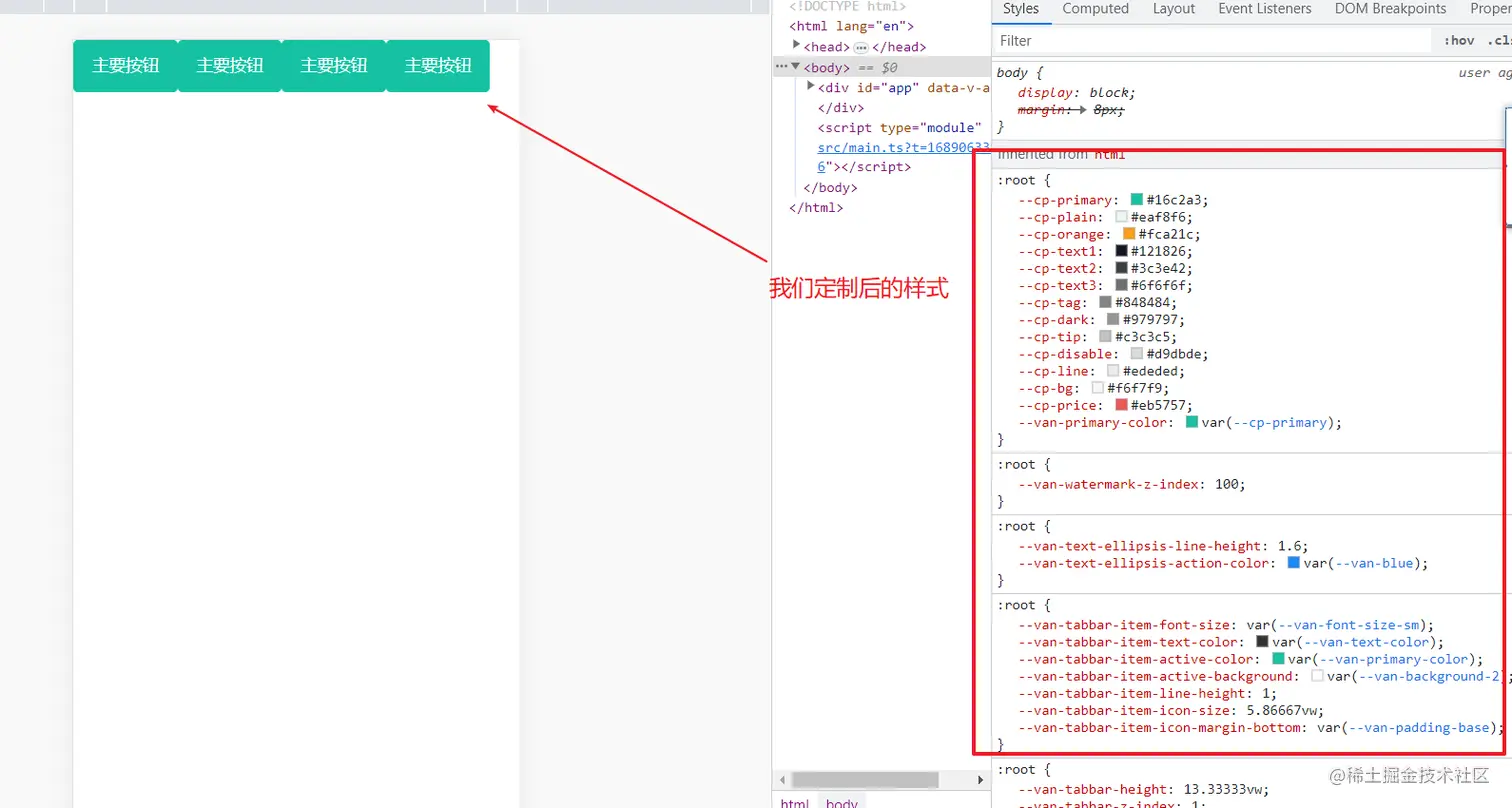Open the --van-text-ellipsis-action-color swatch
1512x808 pixels.
pyautogui.click(x=1294, y=563)
